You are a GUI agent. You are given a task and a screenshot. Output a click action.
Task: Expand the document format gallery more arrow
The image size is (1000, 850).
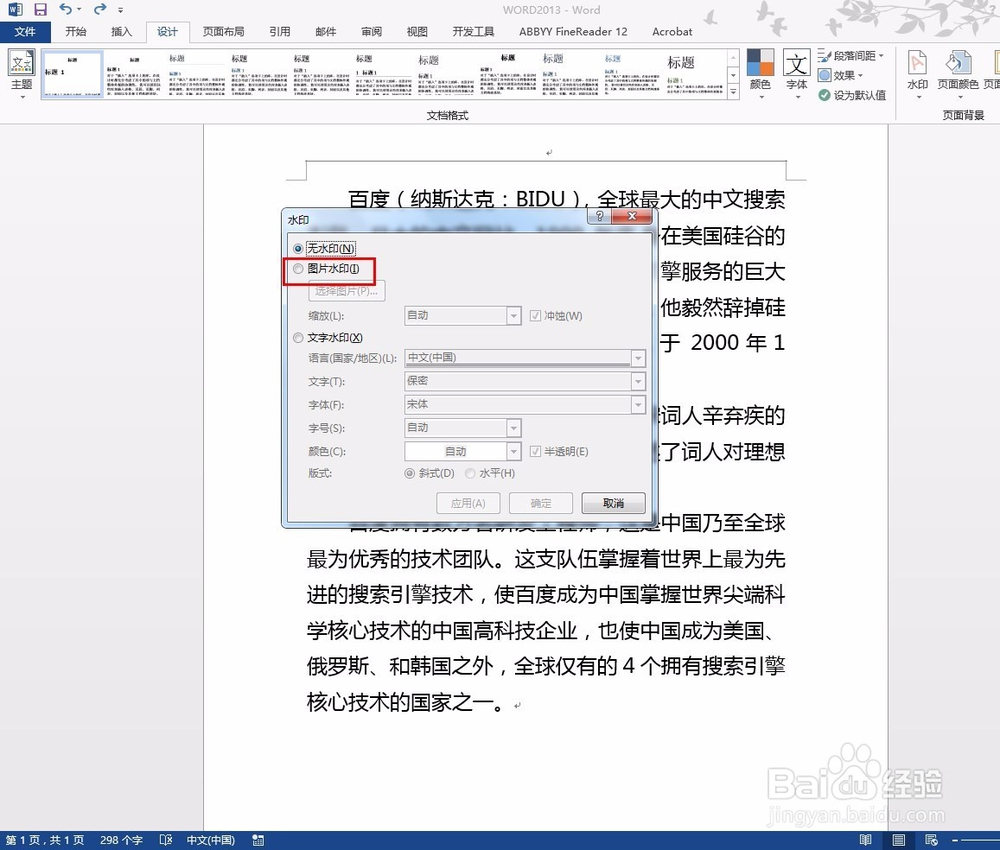(733, 92)
